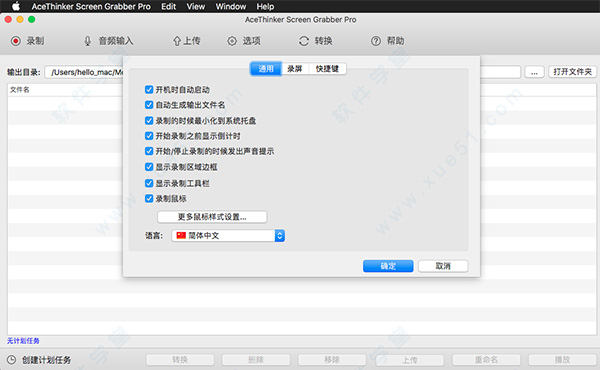
Task: Click the Convert (转换) circular arrows icon
Action: coord(304,41)
